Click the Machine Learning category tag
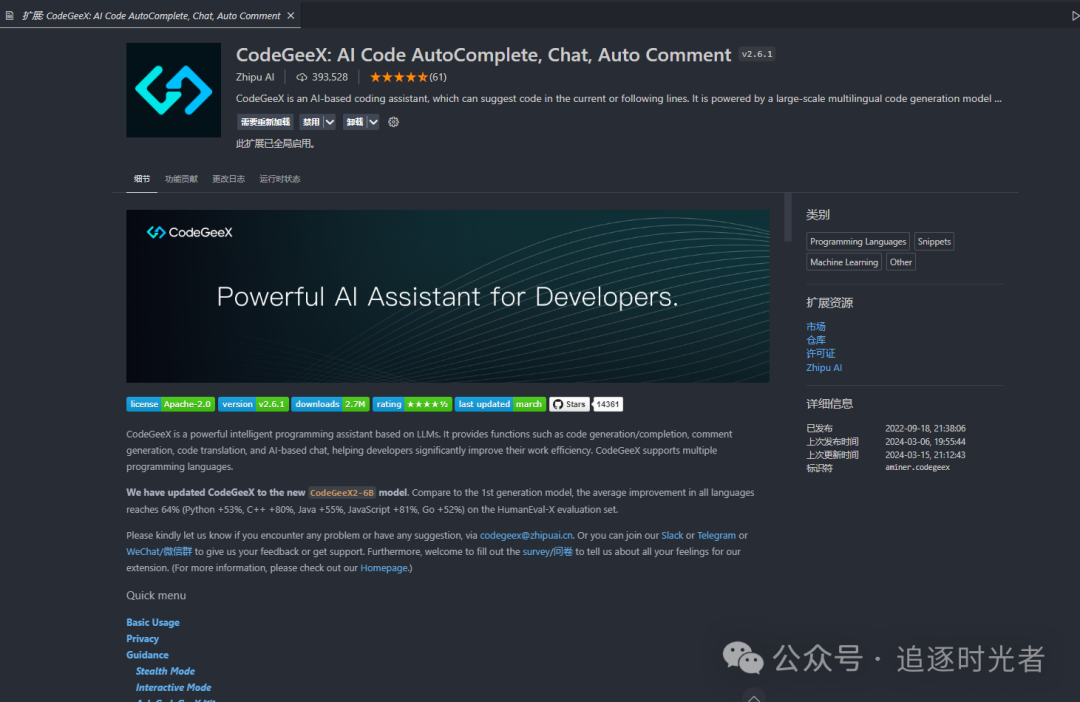Image resolution: width=1080 pixels, height=702 pixels. pos(844,262)
